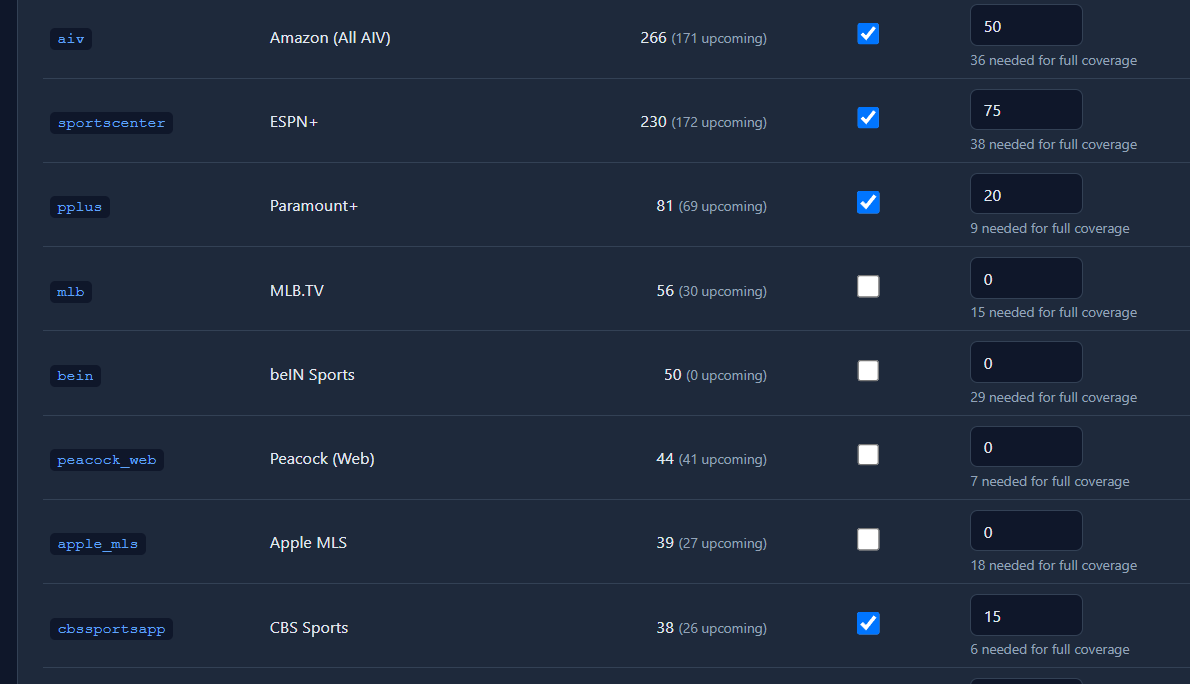The height and width of the screenshot is (684, 1190).
Task: Disable the Paramount+ checkbox
Action: coord(868,202)
